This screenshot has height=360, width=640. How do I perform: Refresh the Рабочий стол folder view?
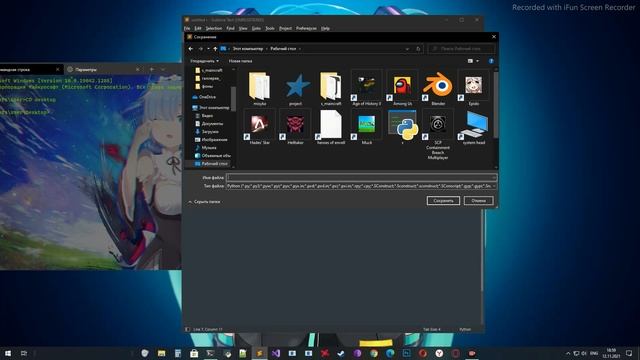pyautogui.click(x=418, y=49)
